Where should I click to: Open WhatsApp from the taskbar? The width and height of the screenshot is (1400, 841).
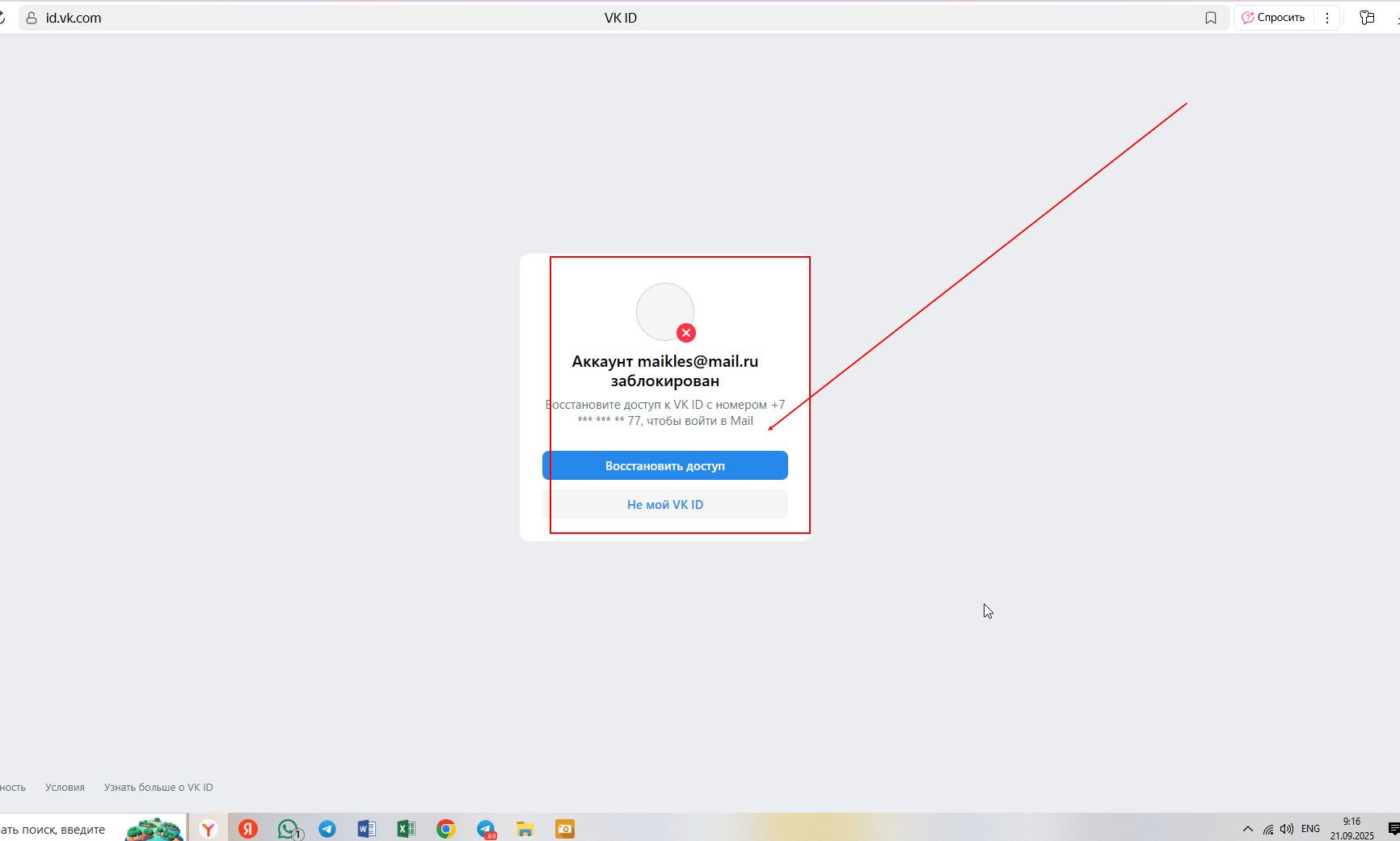click(288, 829)
